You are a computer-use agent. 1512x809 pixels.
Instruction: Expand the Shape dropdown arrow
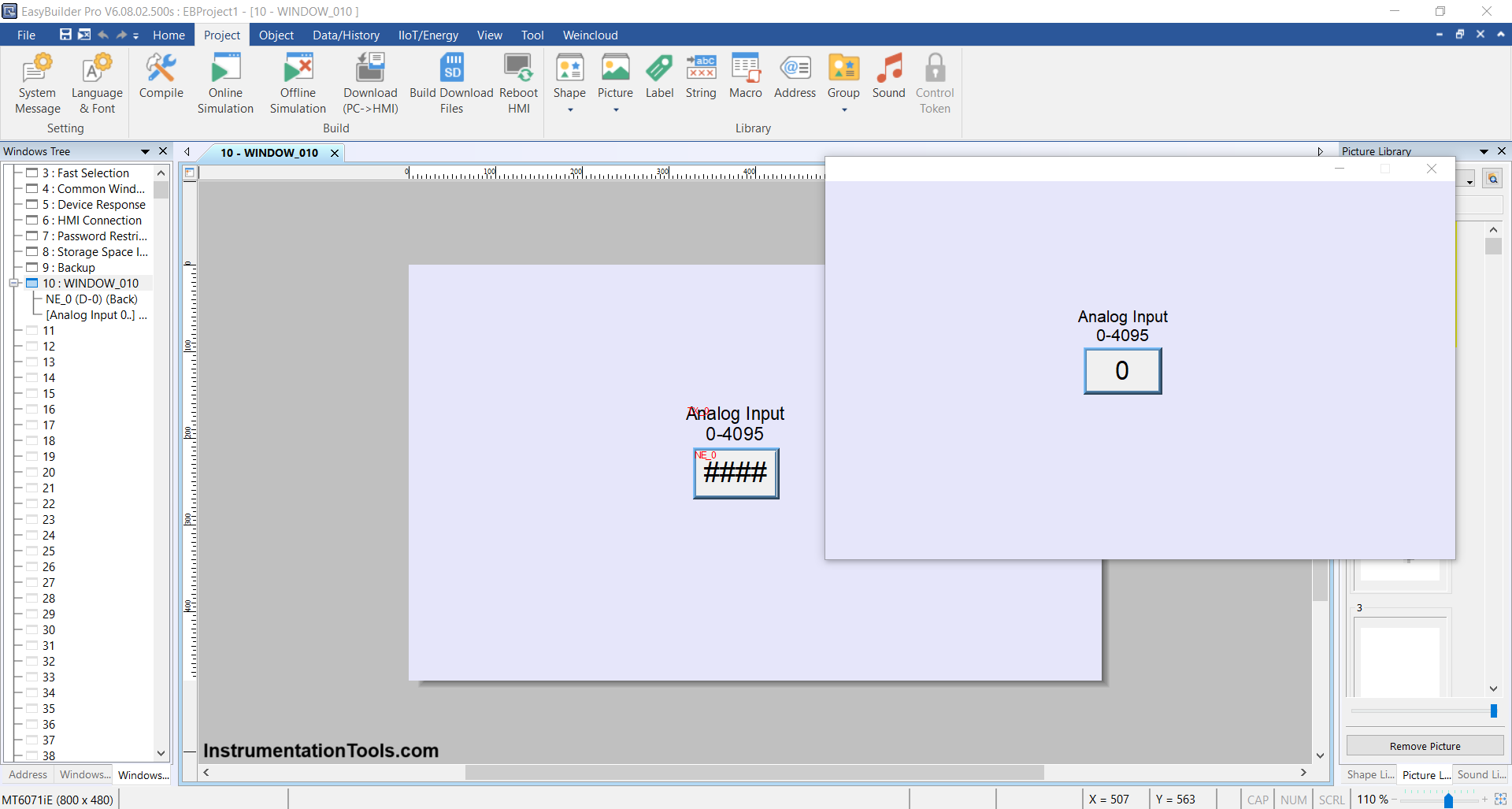point(570,110)
